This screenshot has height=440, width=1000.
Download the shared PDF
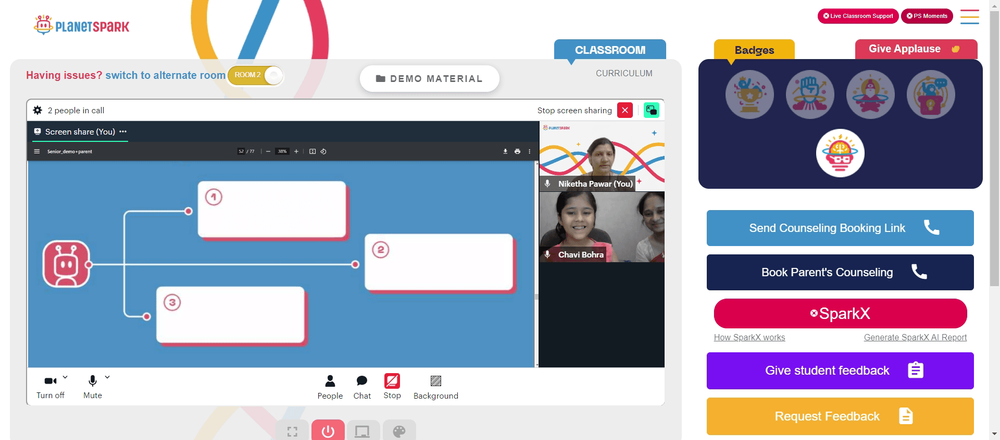click(x=505, y=151)
